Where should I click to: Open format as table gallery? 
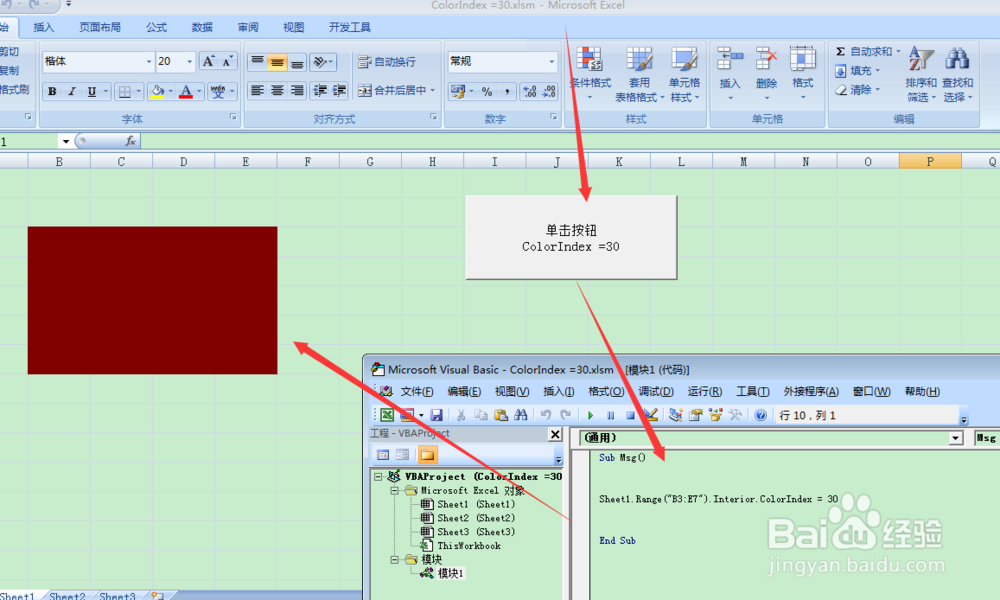(x=639, y=74)
